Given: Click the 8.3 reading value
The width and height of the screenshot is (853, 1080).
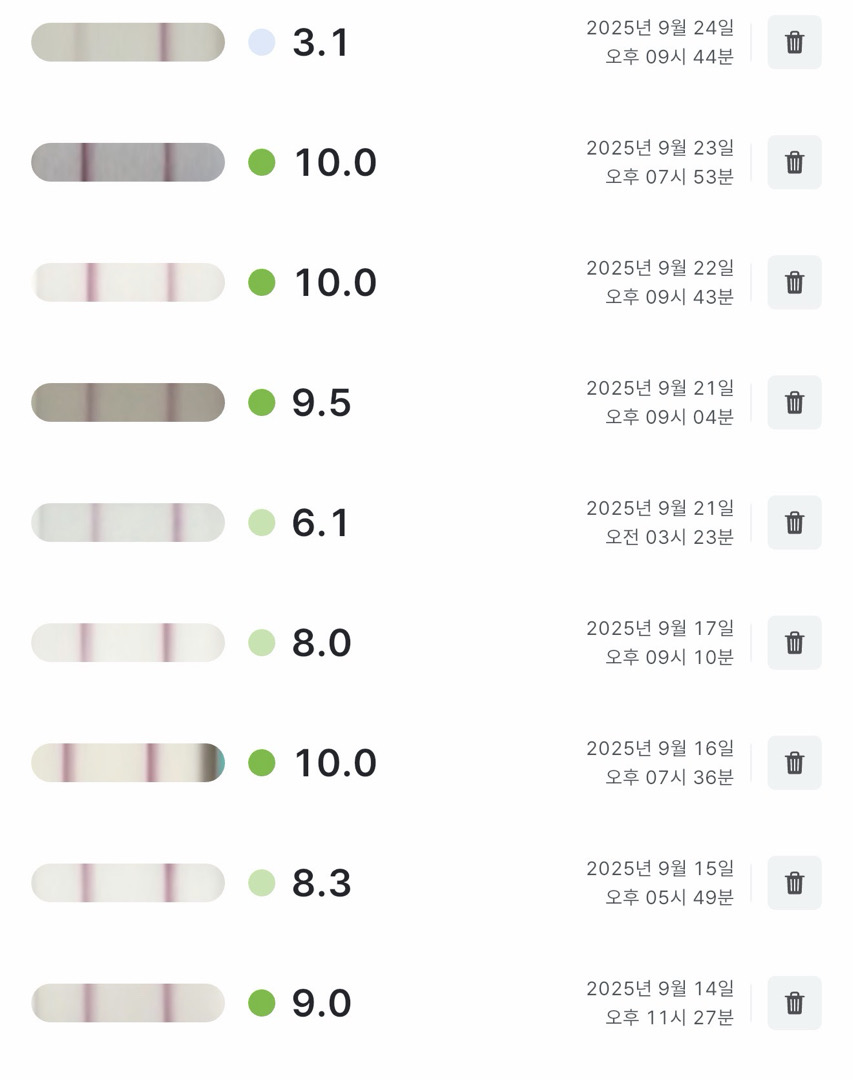Looking at the screenshot, I should [x=321, y=883].
